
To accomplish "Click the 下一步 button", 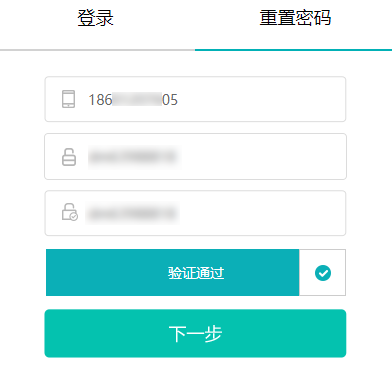I will click(195, 333).
